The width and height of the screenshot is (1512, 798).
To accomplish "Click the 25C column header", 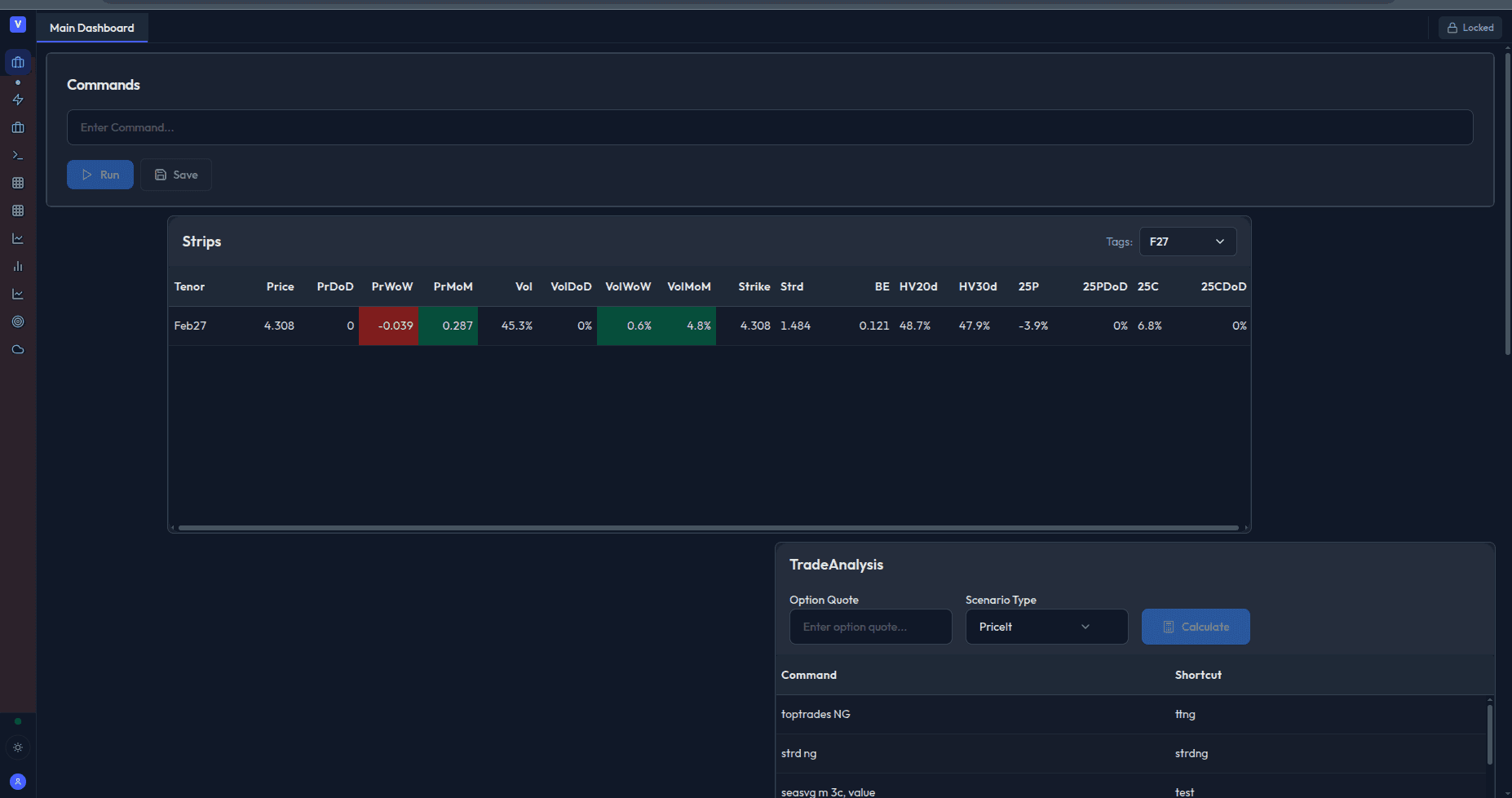I will pyautogui.click(x=1147, y=286).
